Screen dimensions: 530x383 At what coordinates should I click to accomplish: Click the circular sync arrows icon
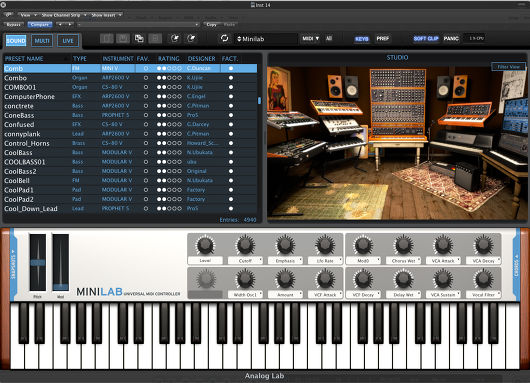click(x=224, y=39)
